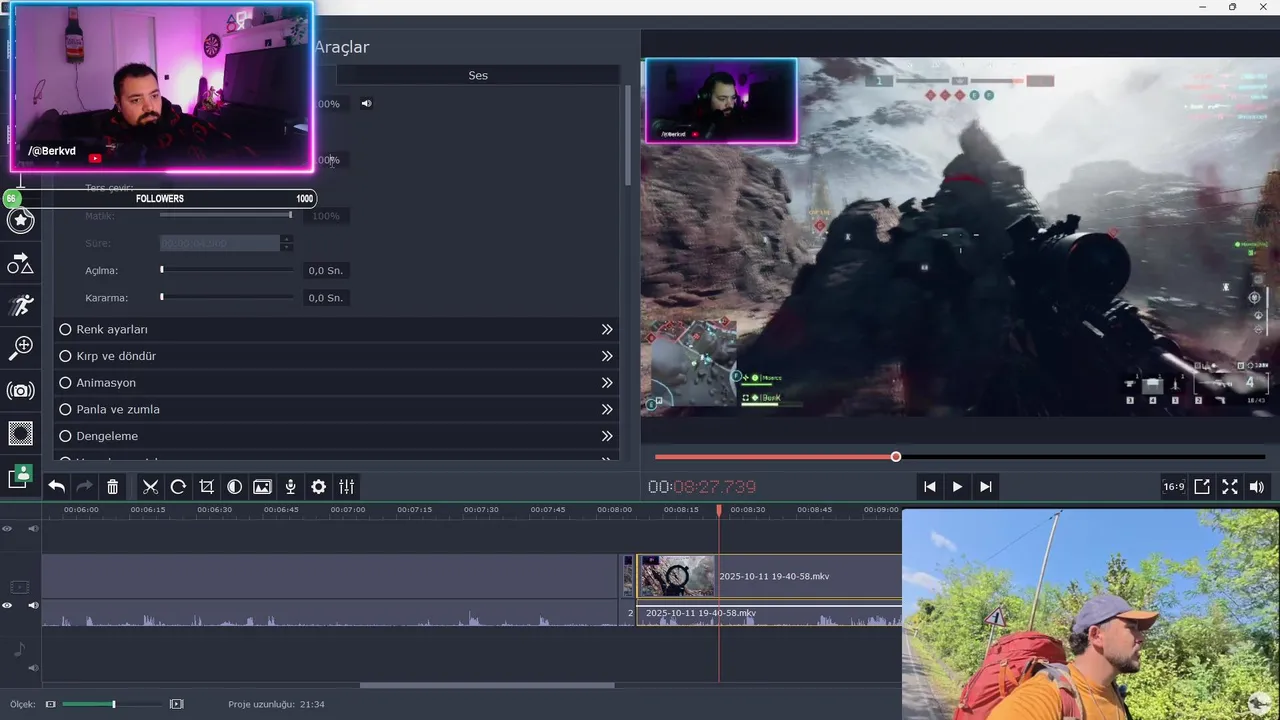Enable the Renk ayarları circle toggle

pos(65,329)
